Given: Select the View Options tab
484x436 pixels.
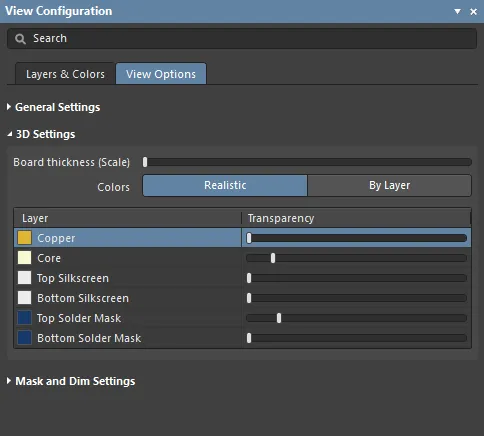Looking at the screenshot, I should coord(161,74).
